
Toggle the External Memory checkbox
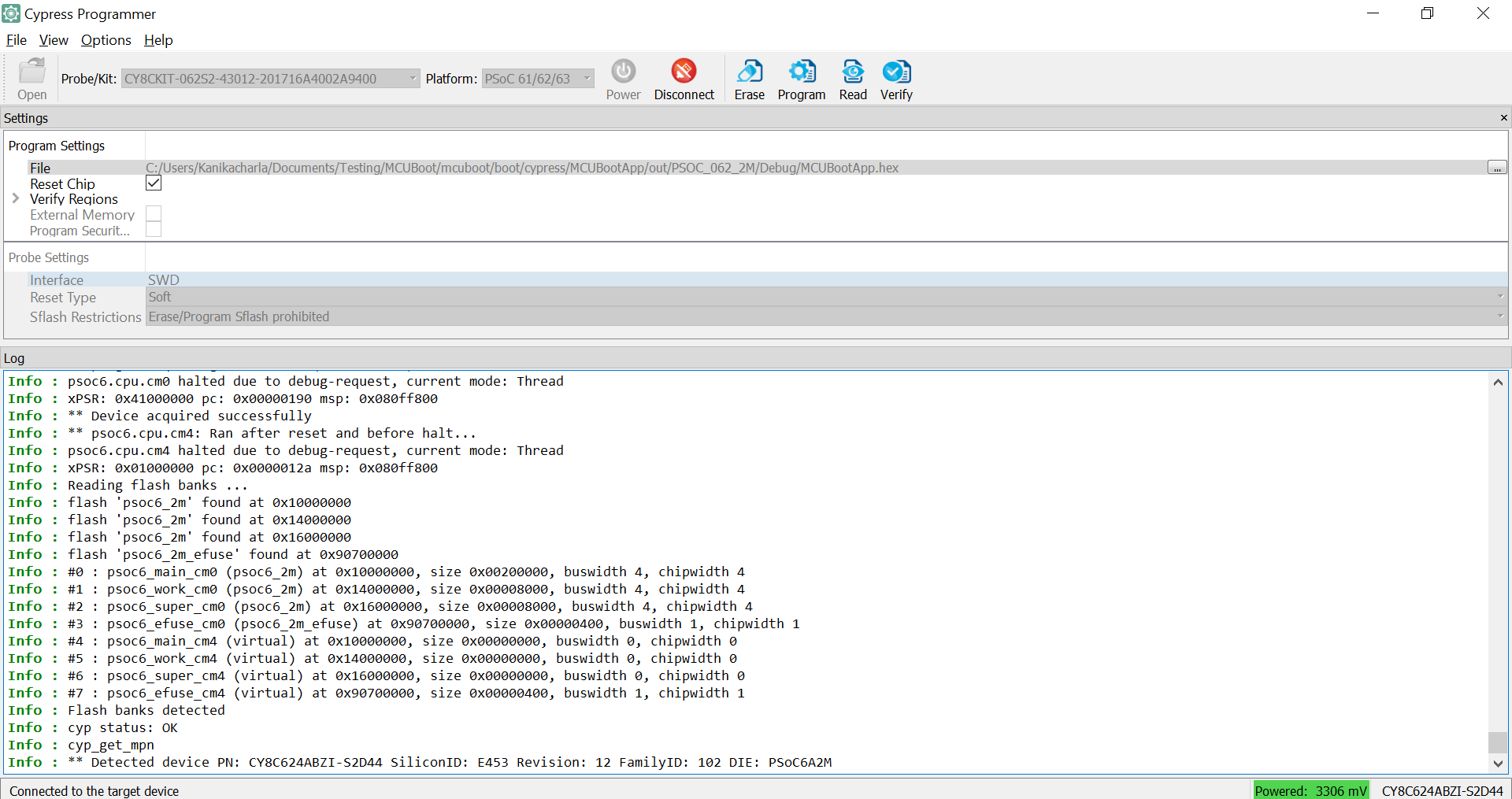pos(154,214)
